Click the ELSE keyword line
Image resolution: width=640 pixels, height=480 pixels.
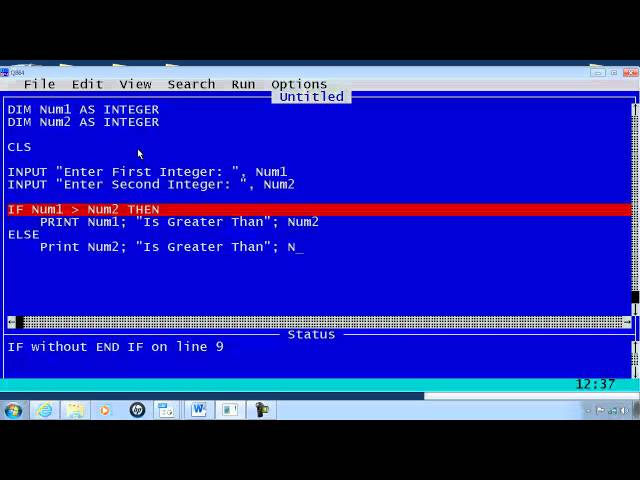pos(23,235)
